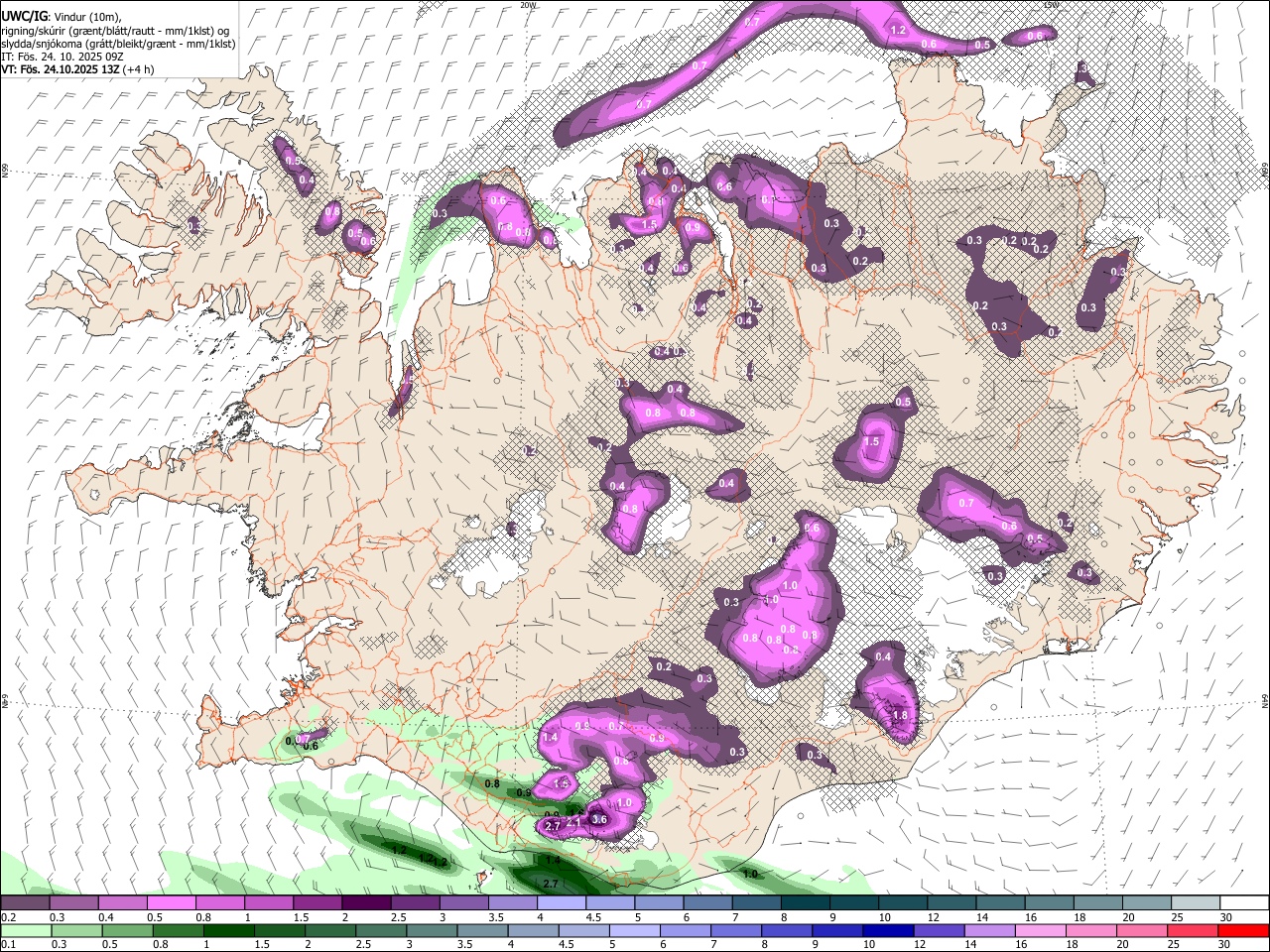The height and width of the screenshot is (952, 1270).
Task: Click the '2.1' precipitation value on the map
Action: click(x=574, y=822)
